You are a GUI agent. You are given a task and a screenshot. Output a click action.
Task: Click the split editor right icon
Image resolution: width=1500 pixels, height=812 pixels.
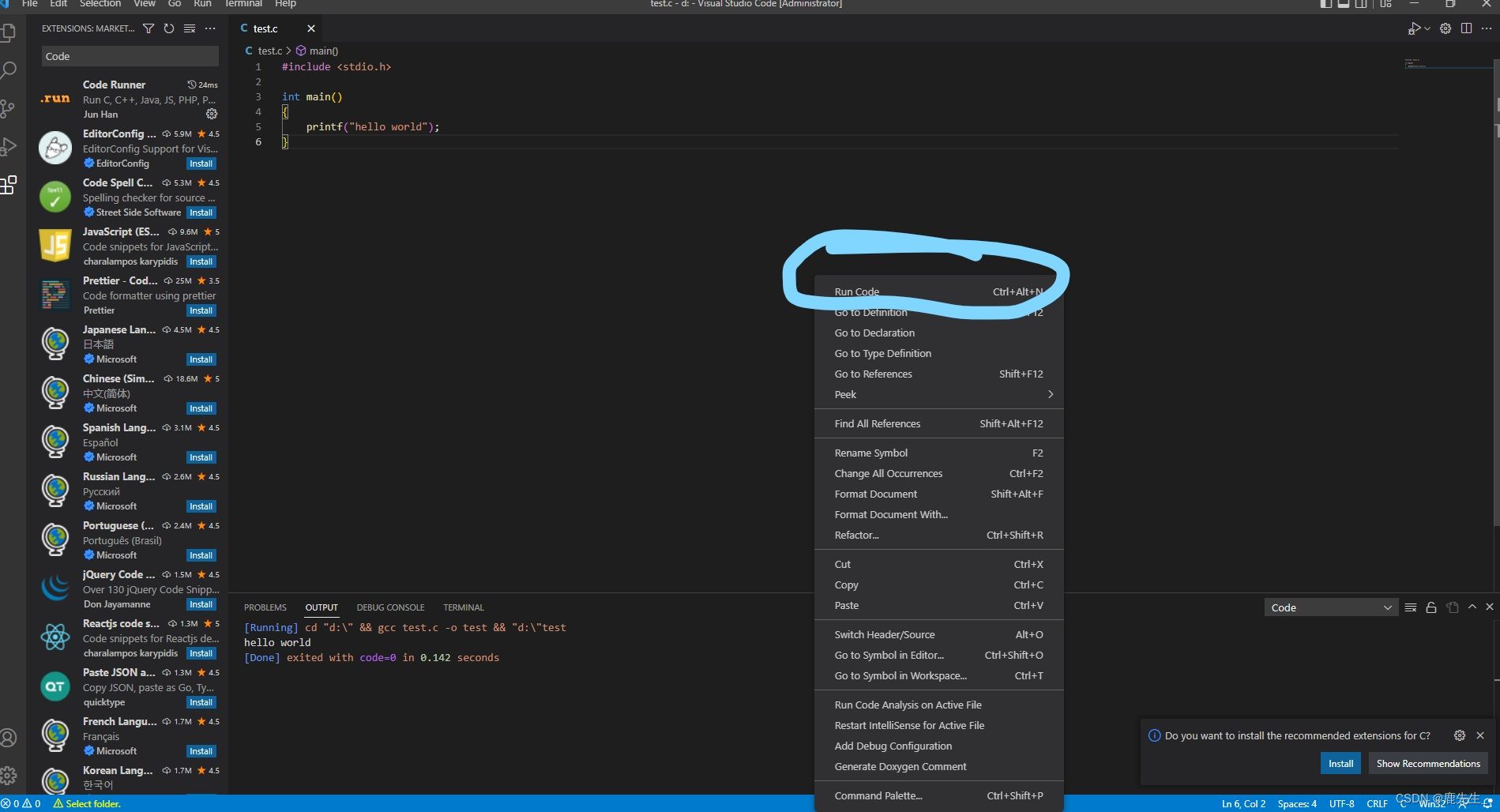[x=1466, y=28]
